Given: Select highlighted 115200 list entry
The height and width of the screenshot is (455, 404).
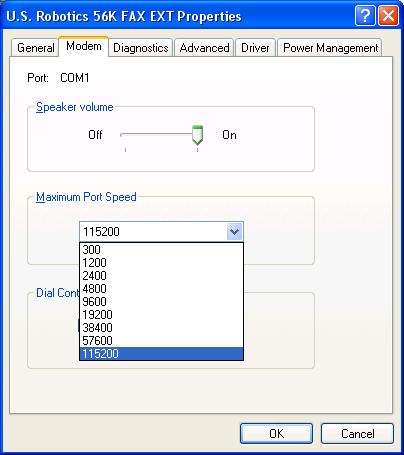Looking at the screenshot, I should coord(161,354).
